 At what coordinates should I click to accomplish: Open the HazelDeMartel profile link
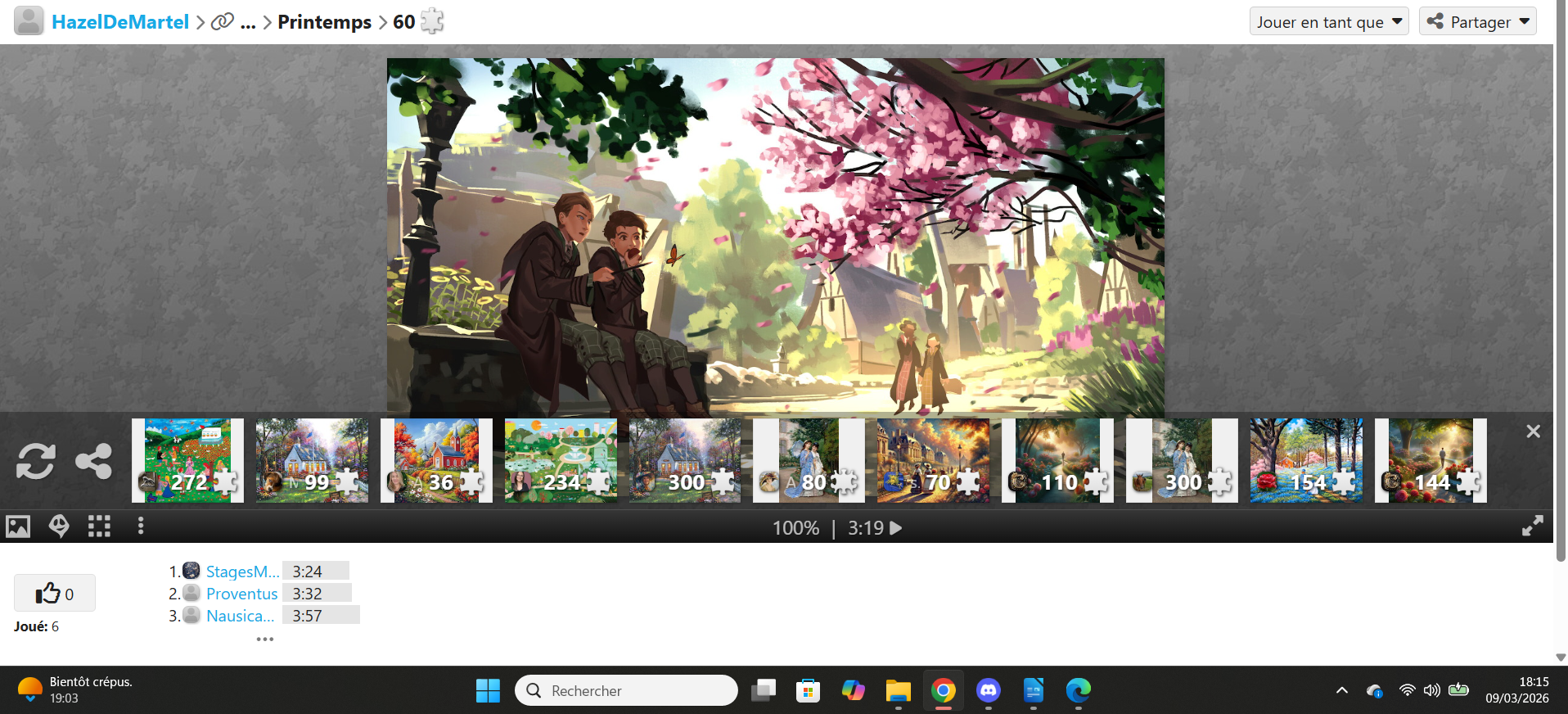120,22
